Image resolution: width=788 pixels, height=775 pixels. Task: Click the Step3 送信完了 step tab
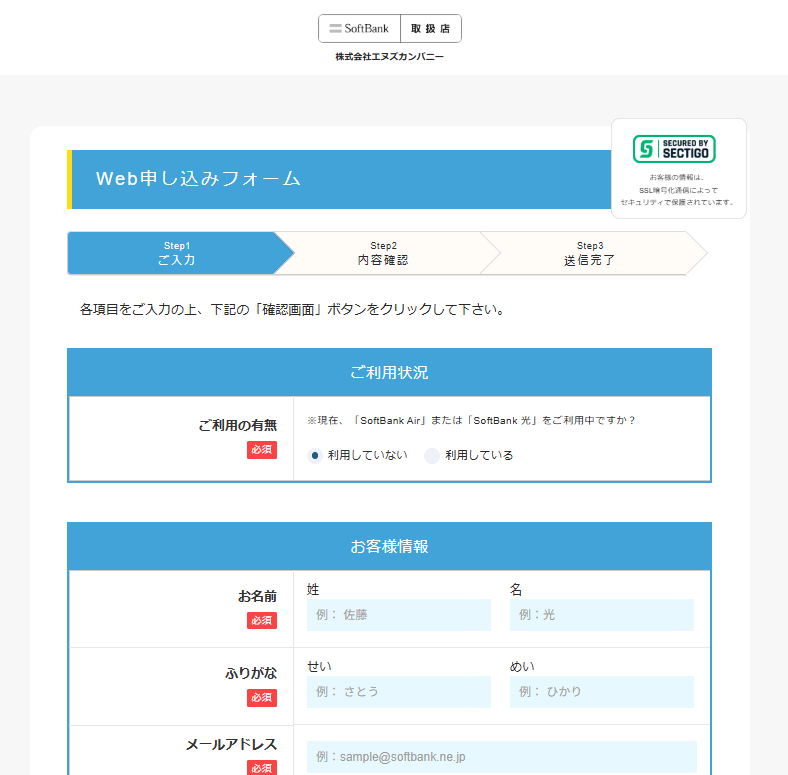(589, 253)
